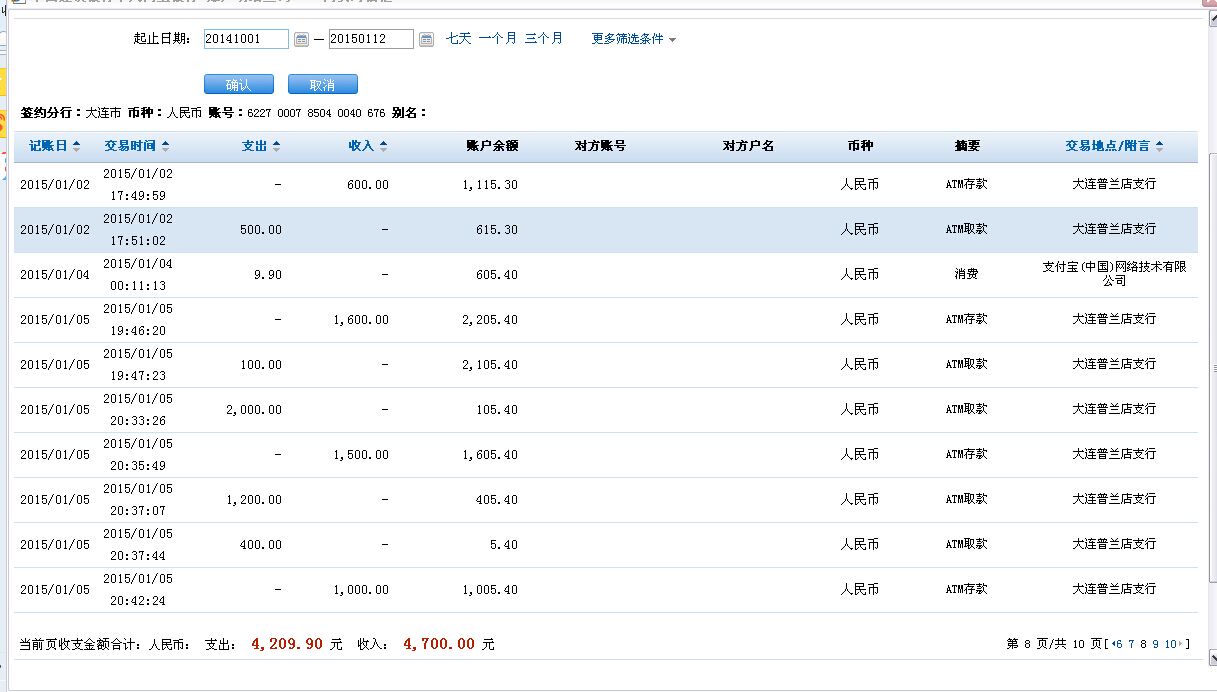
Task: Expand 更多筛选条件 filter options
Action: coord(633,39)
